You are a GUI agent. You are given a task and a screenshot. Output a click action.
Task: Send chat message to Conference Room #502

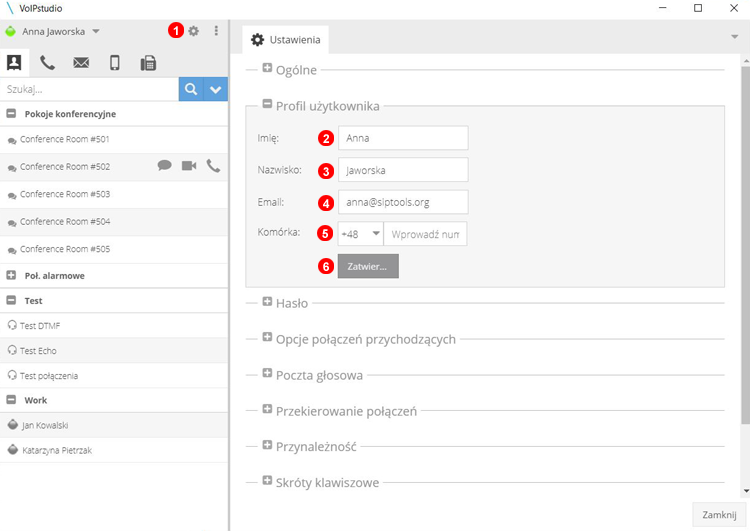pyautogui.click(x=165, y=166)
